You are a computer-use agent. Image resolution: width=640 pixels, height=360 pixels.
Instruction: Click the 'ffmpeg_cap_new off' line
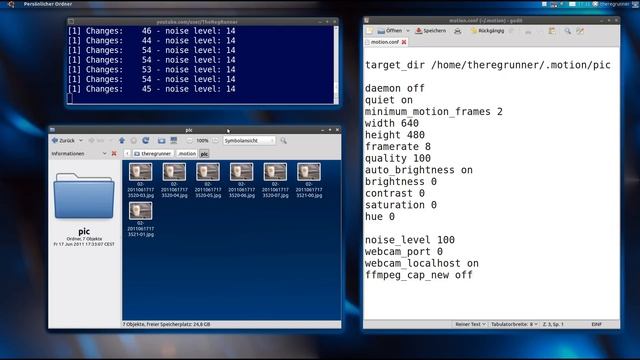coord(419,275)
